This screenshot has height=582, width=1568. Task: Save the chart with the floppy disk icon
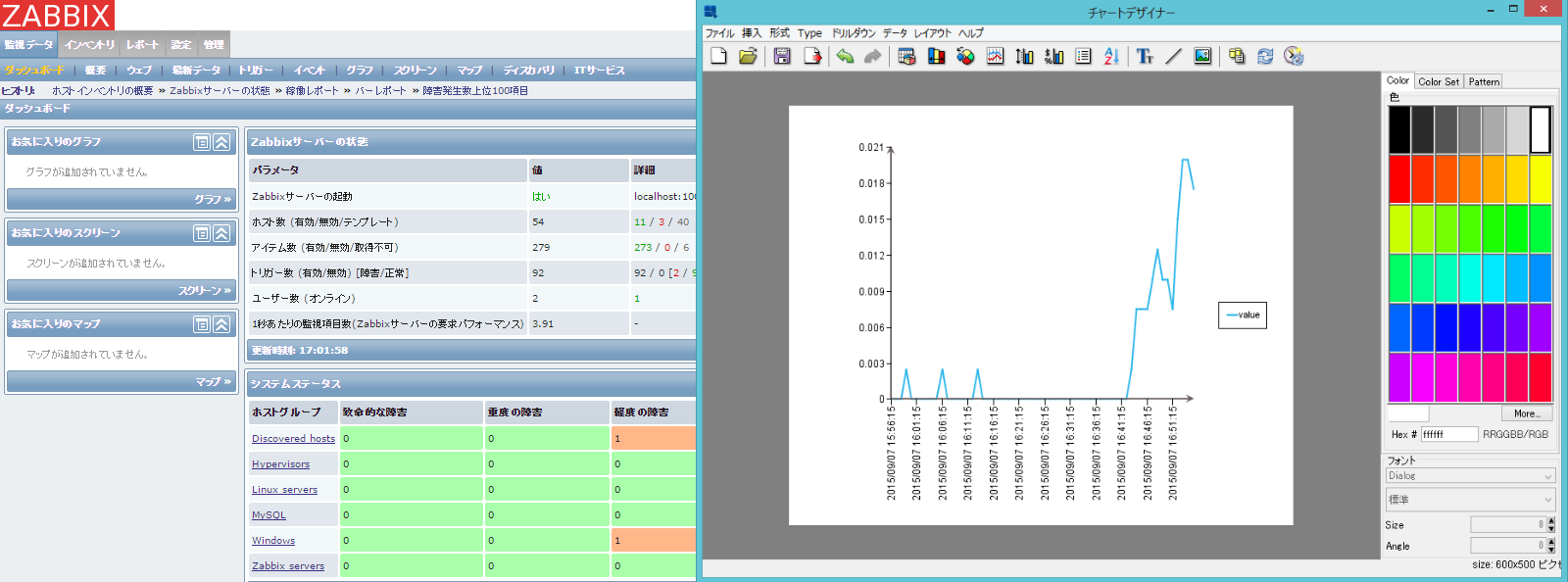[782, 56]
